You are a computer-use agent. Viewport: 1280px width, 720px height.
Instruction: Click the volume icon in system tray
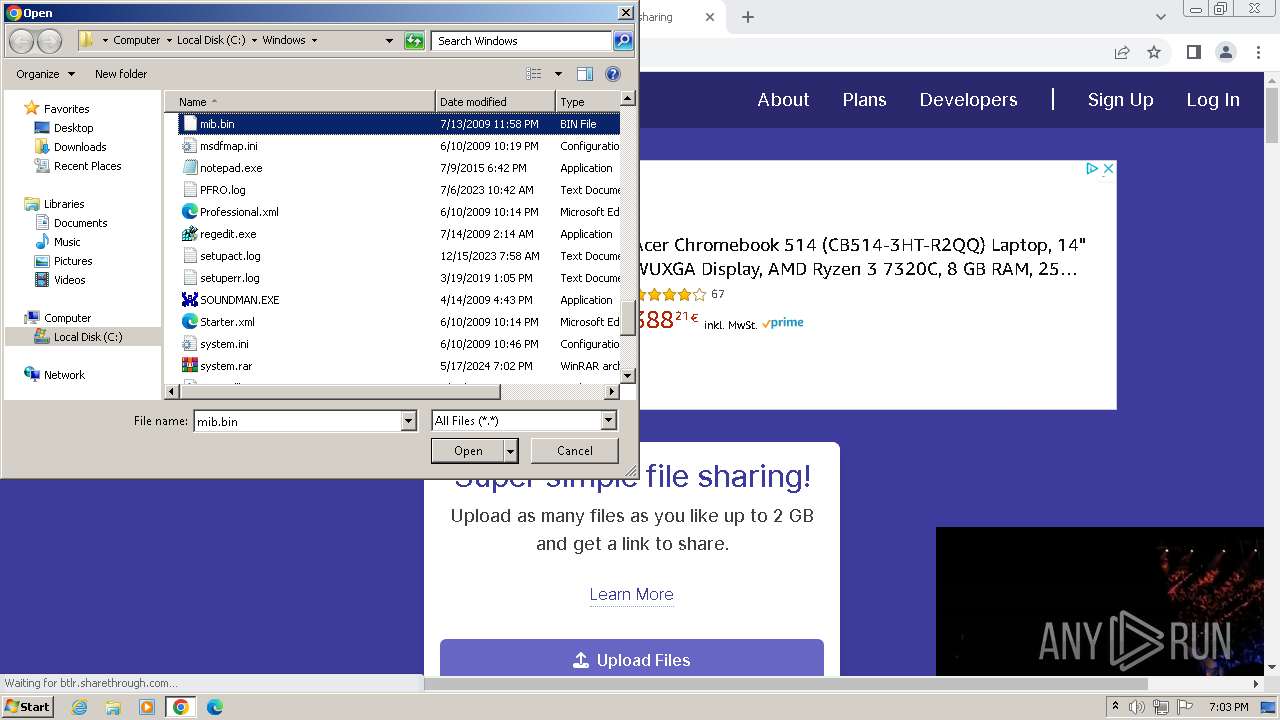(1136, 707)
